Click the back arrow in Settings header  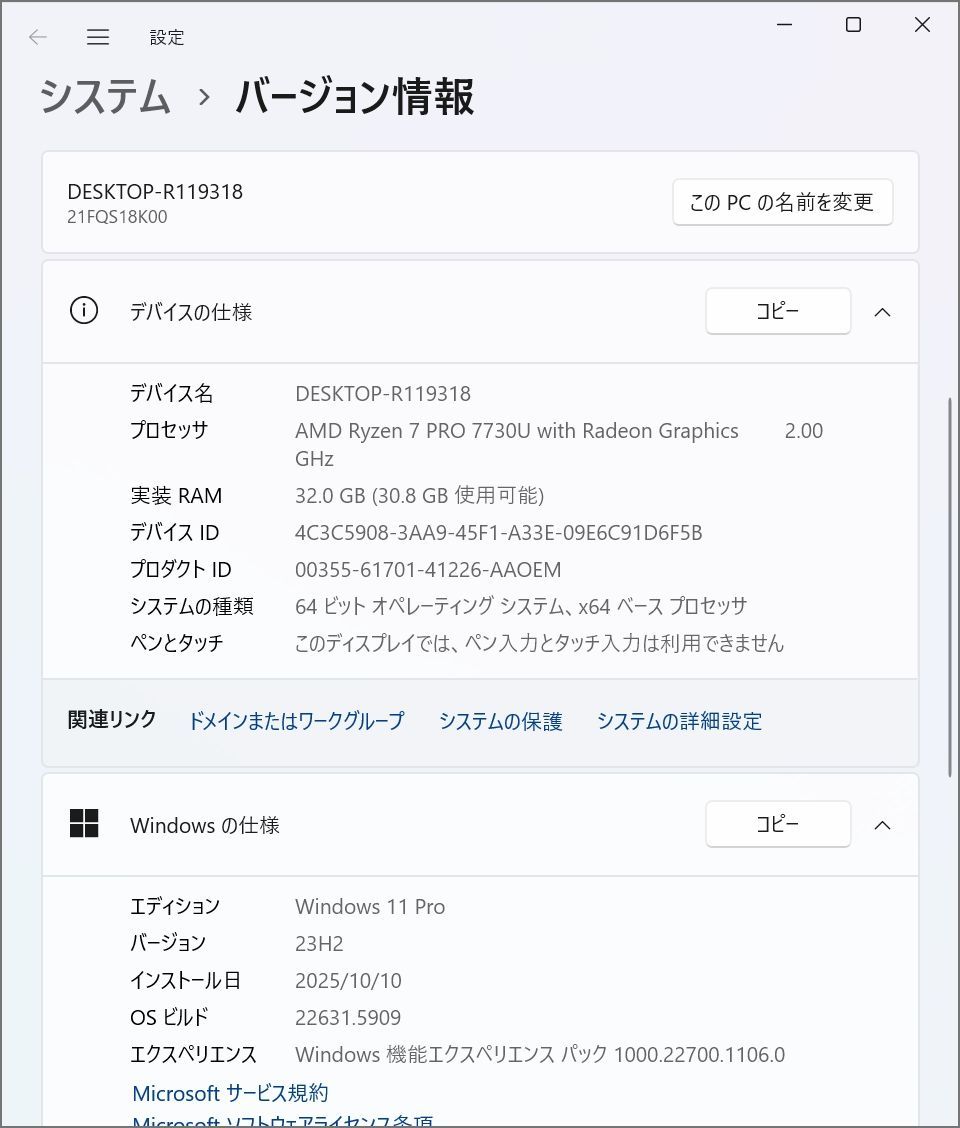click(x=38, y=37)
